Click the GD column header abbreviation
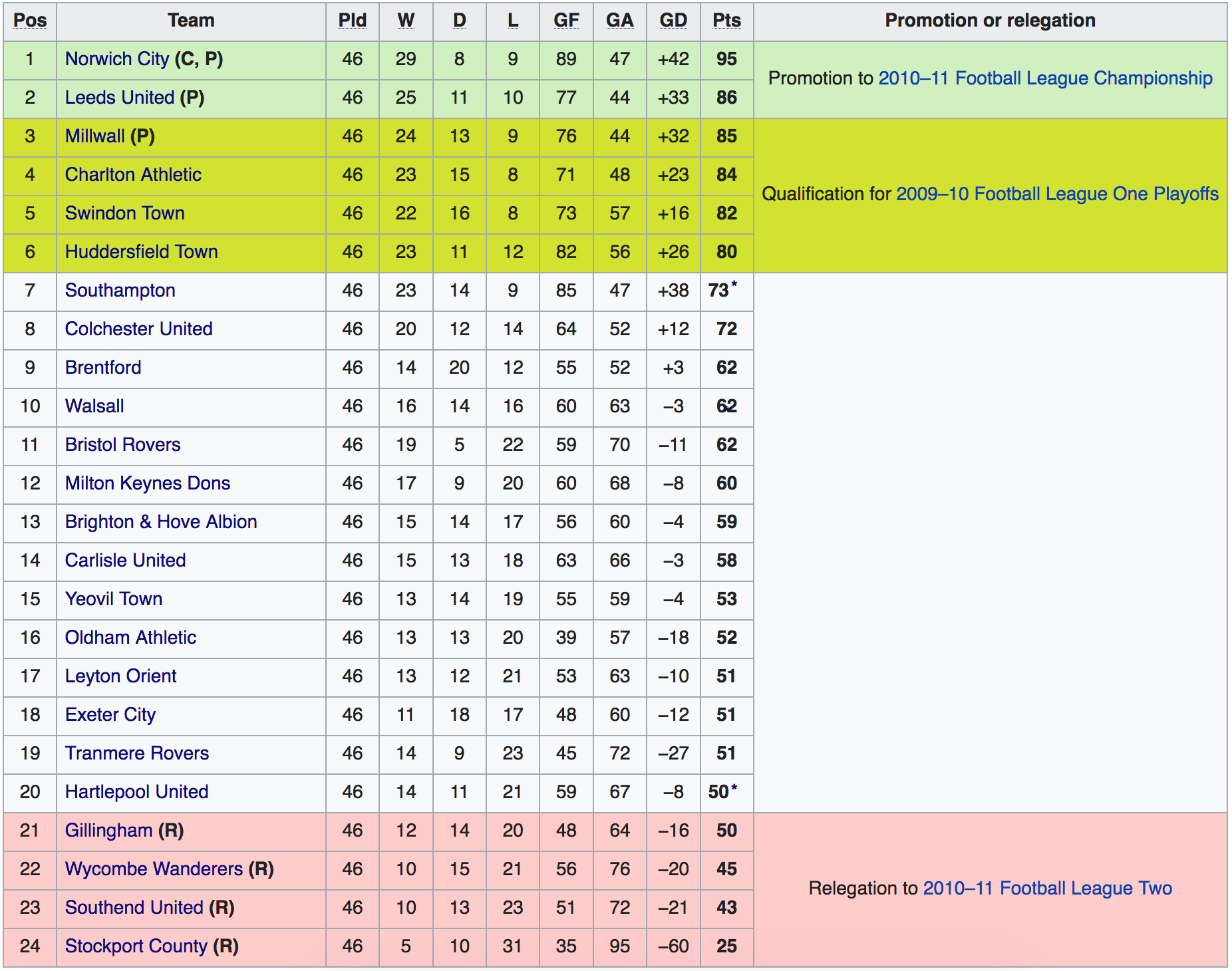 pyautogui.click(x=673, y=21)
